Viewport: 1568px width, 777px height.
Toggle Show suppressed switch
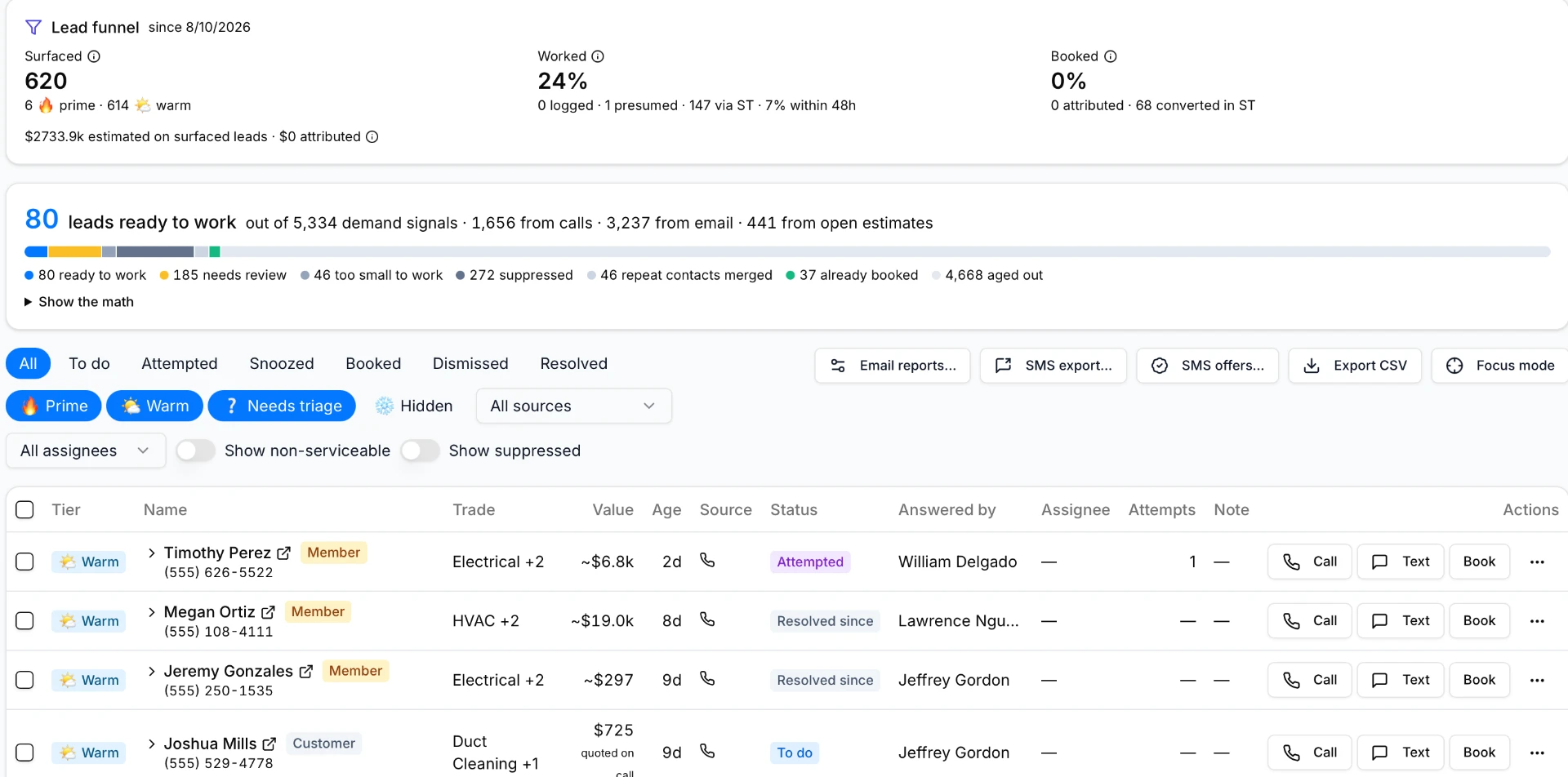pyautogui.click(x=420, y=451)
